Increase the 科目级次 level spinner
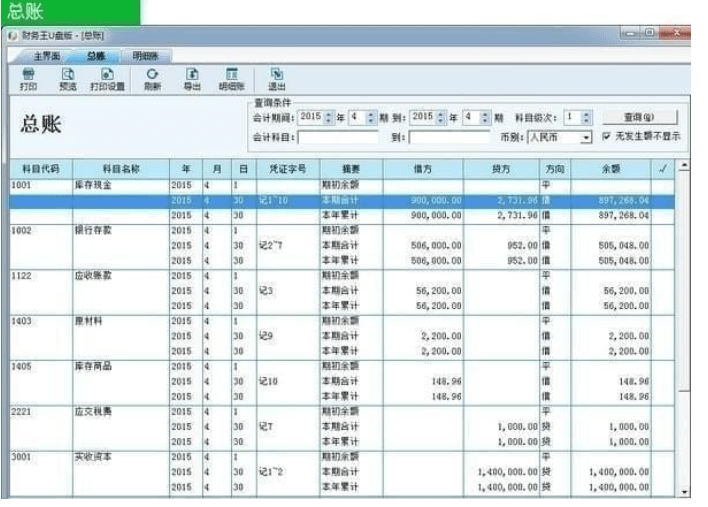Image resolution: width=708 pixels, height=507 pixels. 586,114
